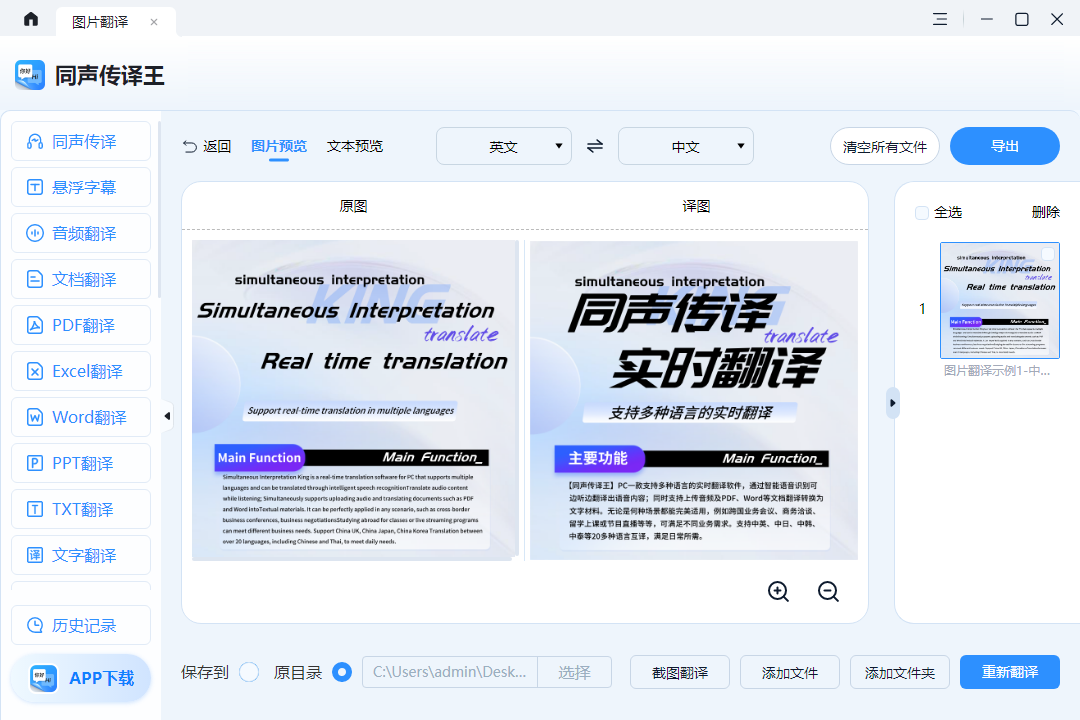This screenshot has width=1080, height=720.
Task: Switch to 文本预览 tab
Action: pyautogui.click(x=355, y=146)
